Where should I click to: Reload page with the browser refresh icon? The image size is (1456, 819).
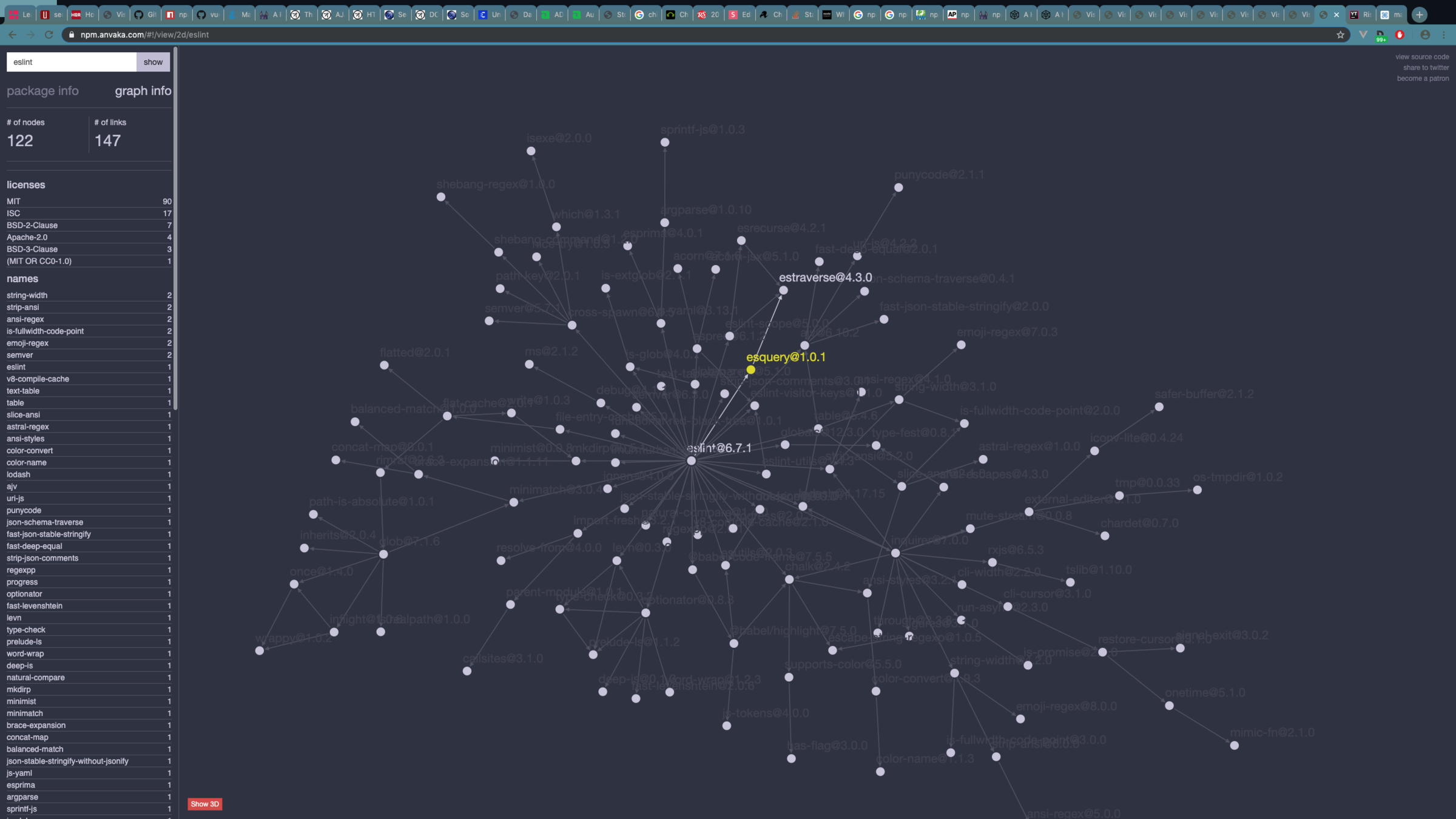click(x=49, y=35)
